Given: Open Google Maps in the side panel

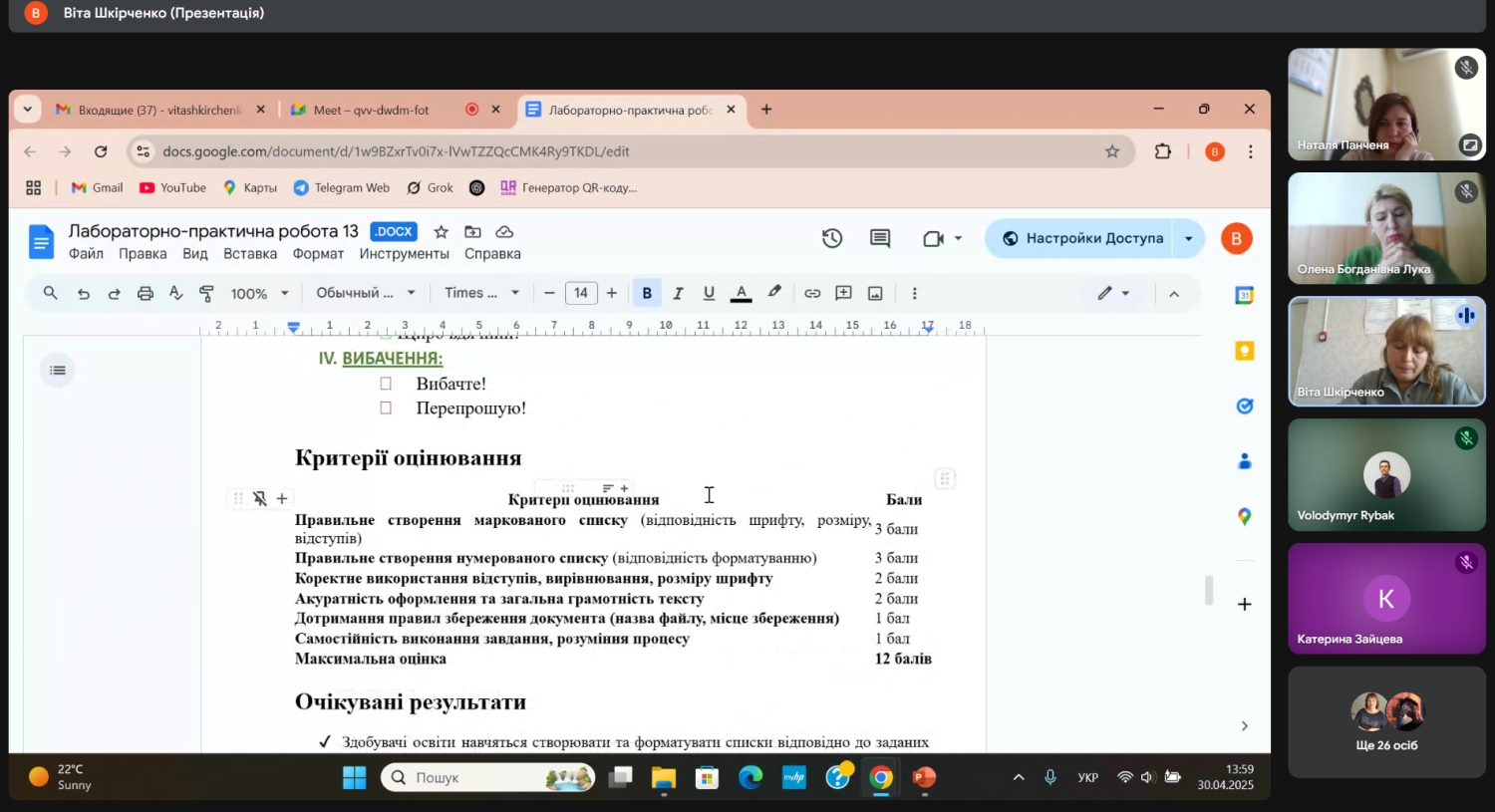Looking at the screenshot, I should pos(1244,516).
